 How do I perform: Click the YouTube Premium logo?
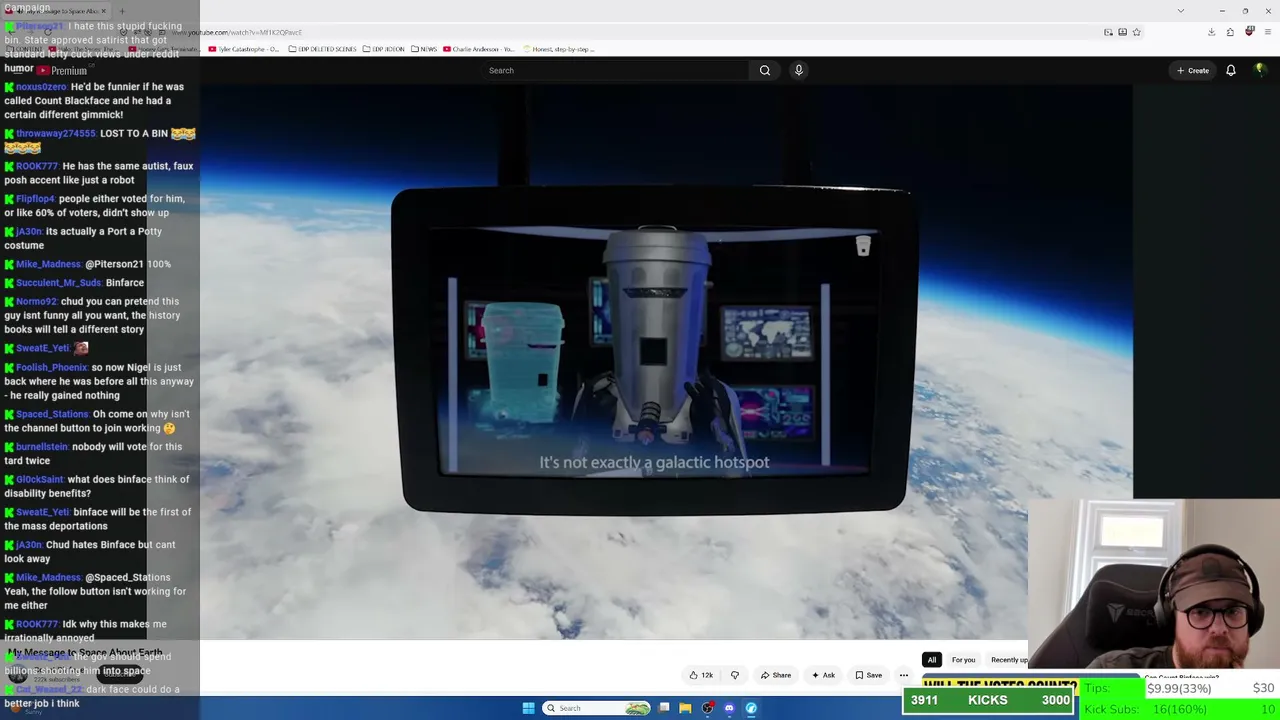tap(62, 71)
